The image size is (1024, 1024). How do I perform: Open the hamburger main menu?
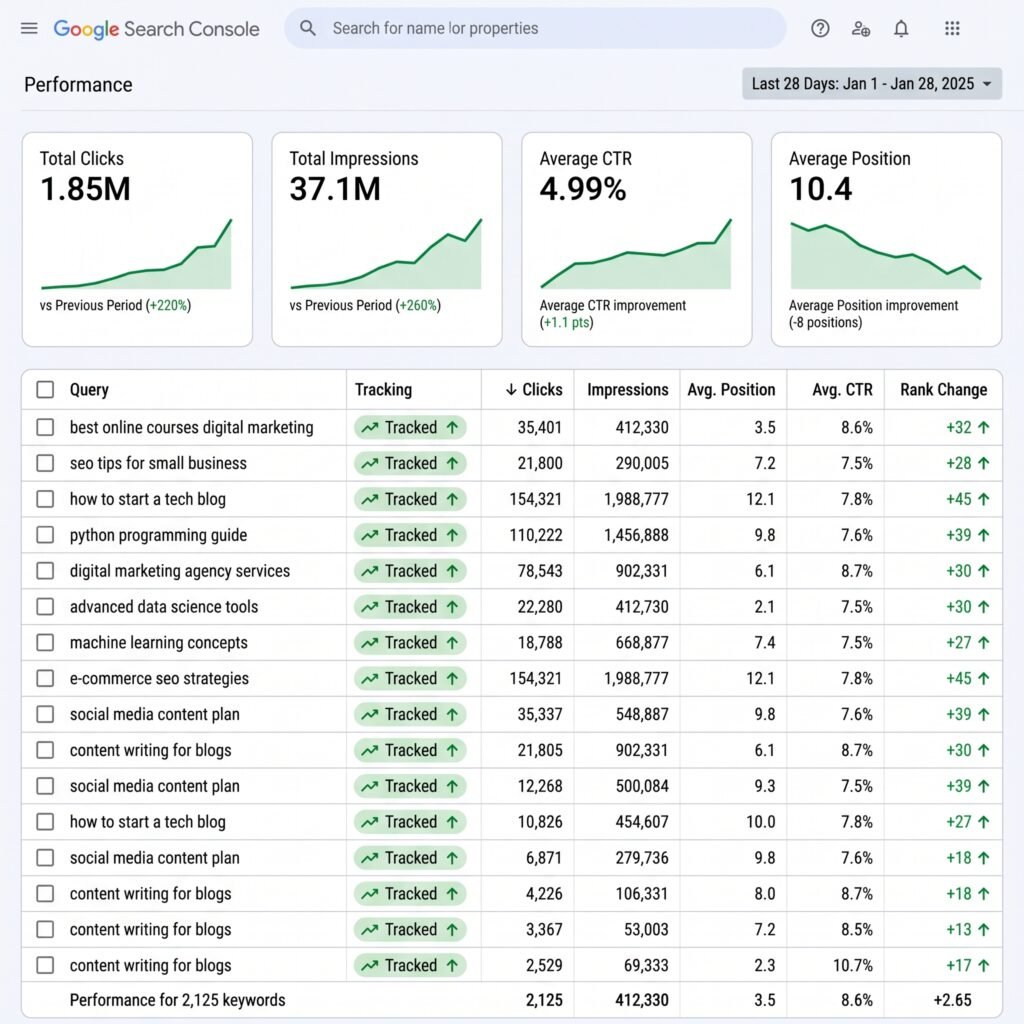pyautogui.click(x=29, y=28)
